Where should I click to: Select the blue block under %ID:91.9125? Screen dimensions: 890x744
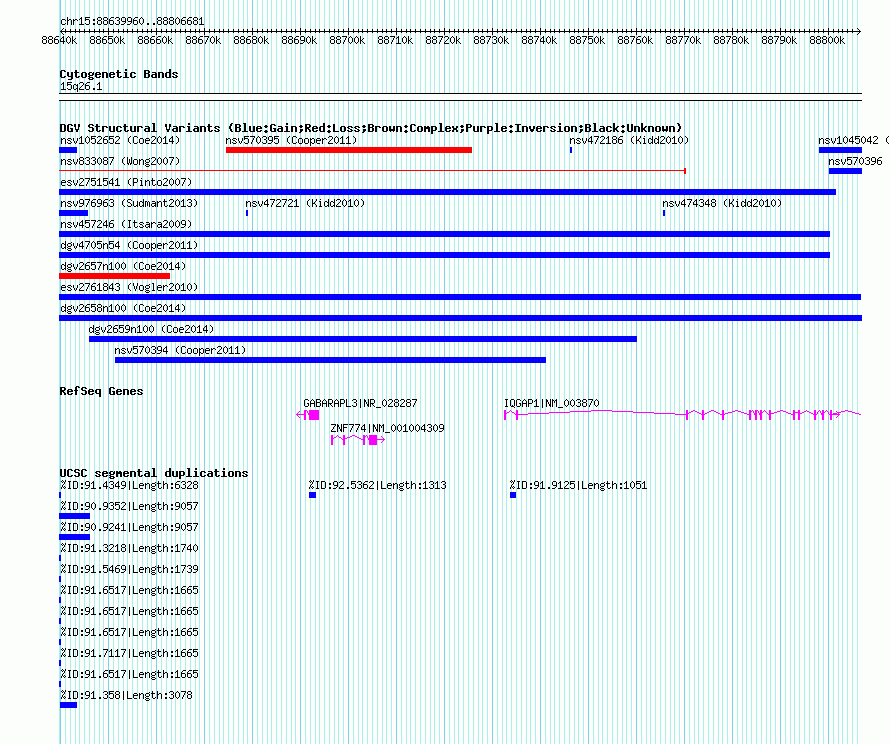pos(513,495)
